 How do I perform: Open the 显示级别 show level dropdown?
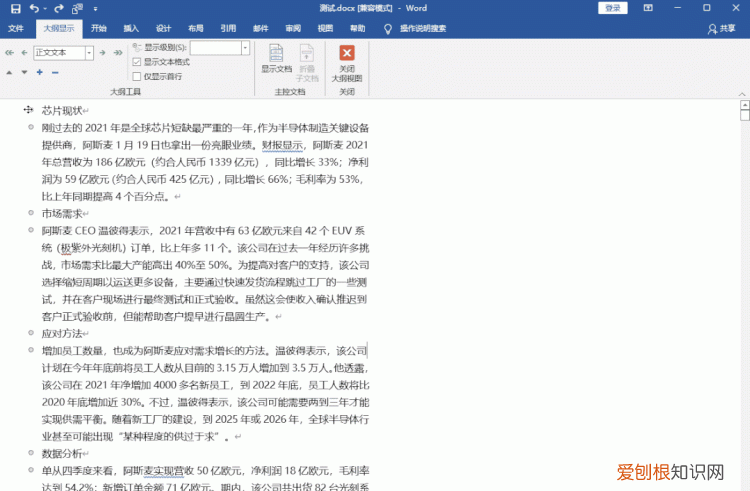245,47
